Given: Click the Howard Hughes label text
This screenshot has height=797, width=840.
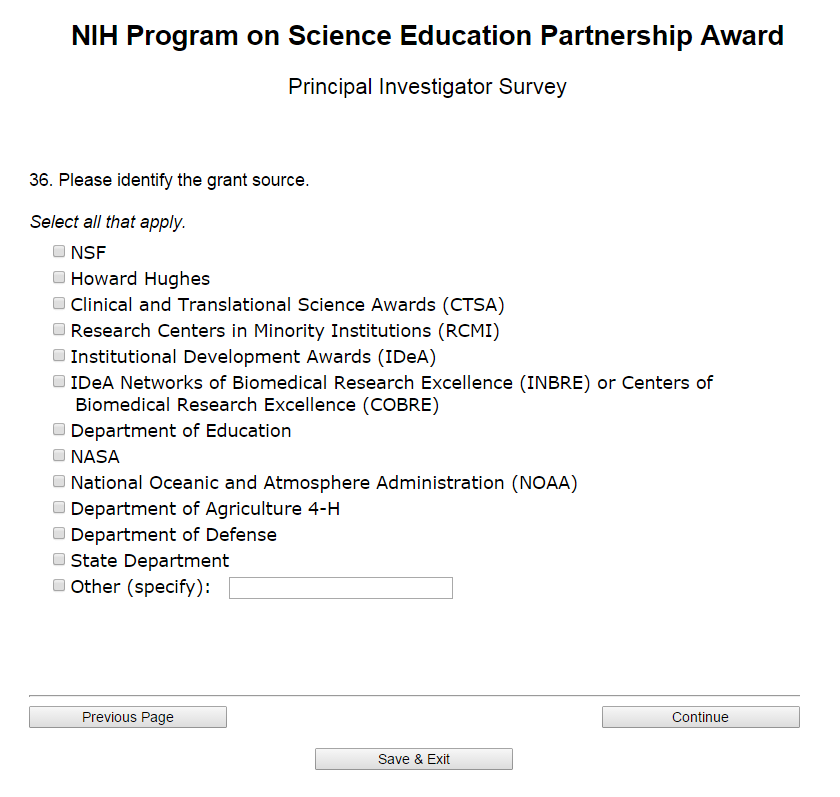Looking at the screenshot, I should 140,279.
